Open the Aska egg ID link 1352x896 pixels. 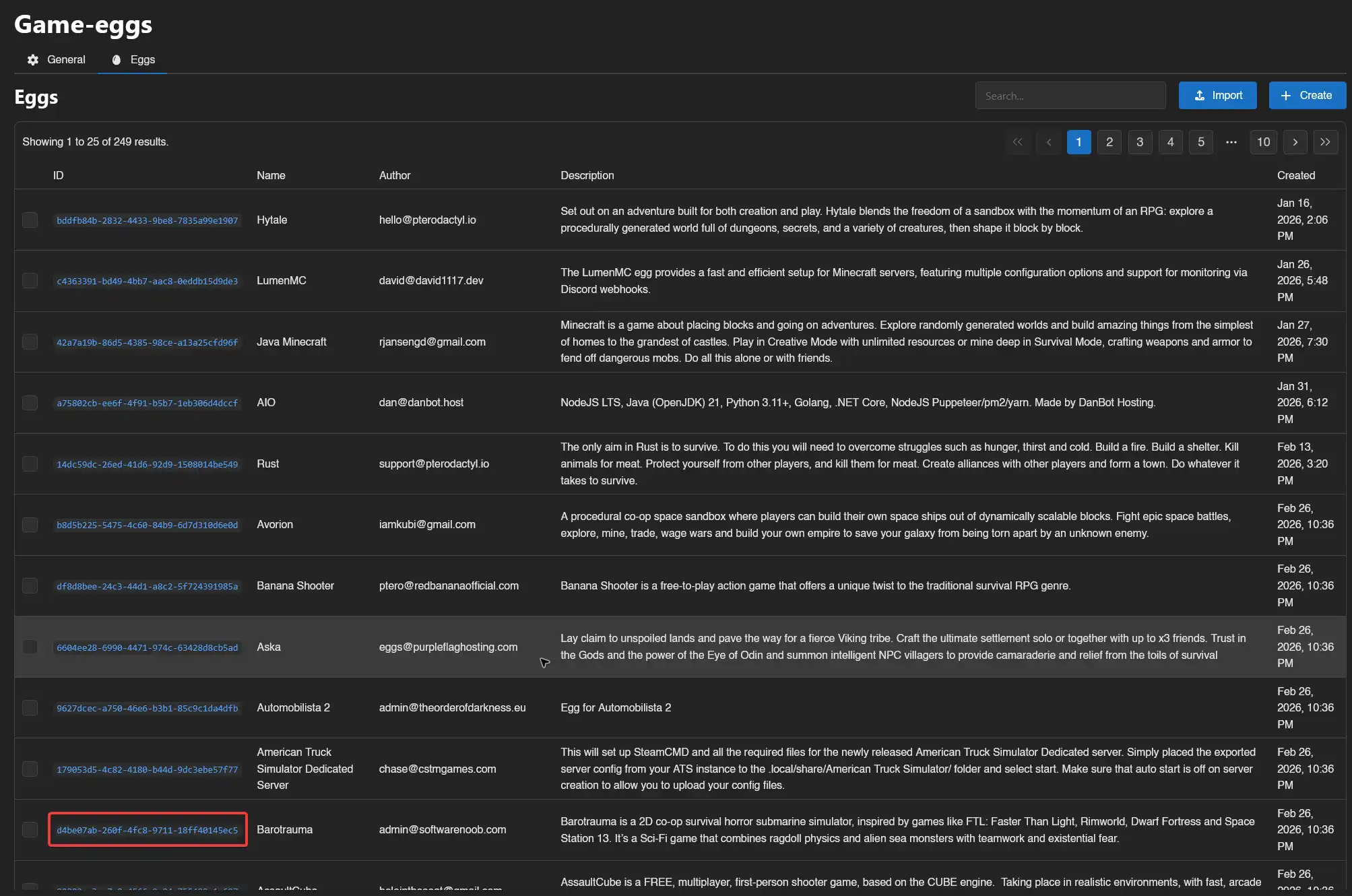coord(147,648)
